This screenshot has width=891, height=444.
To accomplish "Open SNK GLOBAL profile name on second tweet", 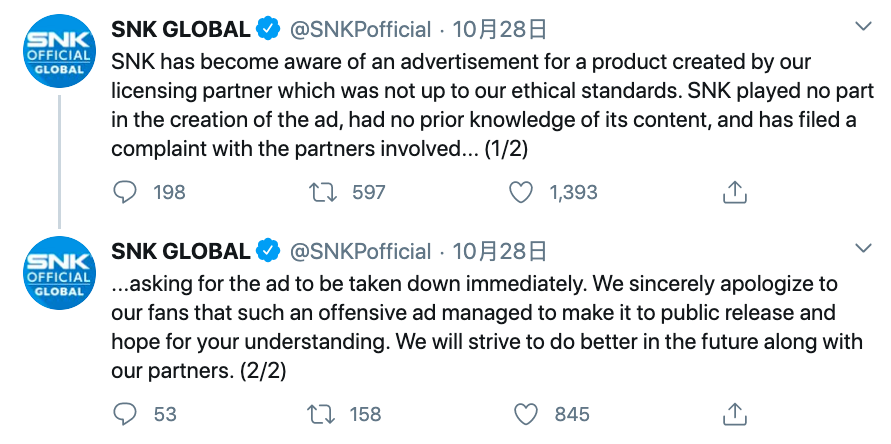I will pyautogui.click(x=181, y=251).
